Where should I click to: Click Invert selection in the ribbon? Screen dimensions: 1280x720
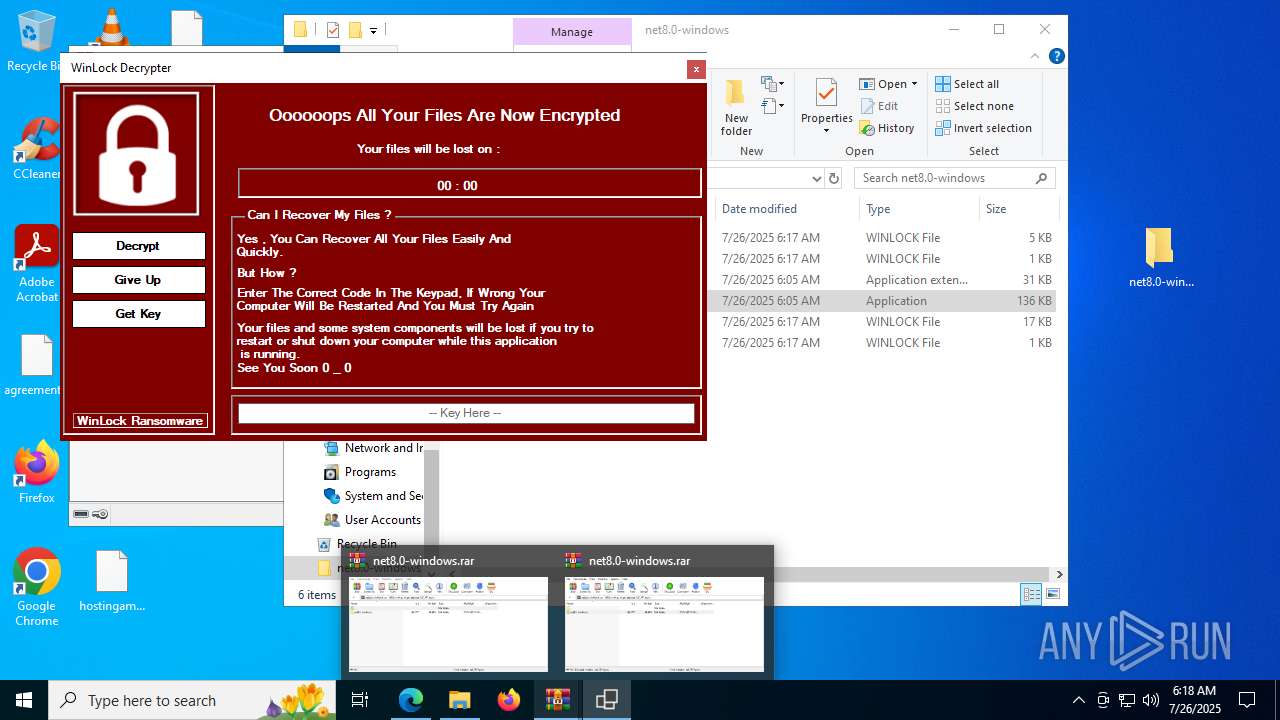(983, 128)
